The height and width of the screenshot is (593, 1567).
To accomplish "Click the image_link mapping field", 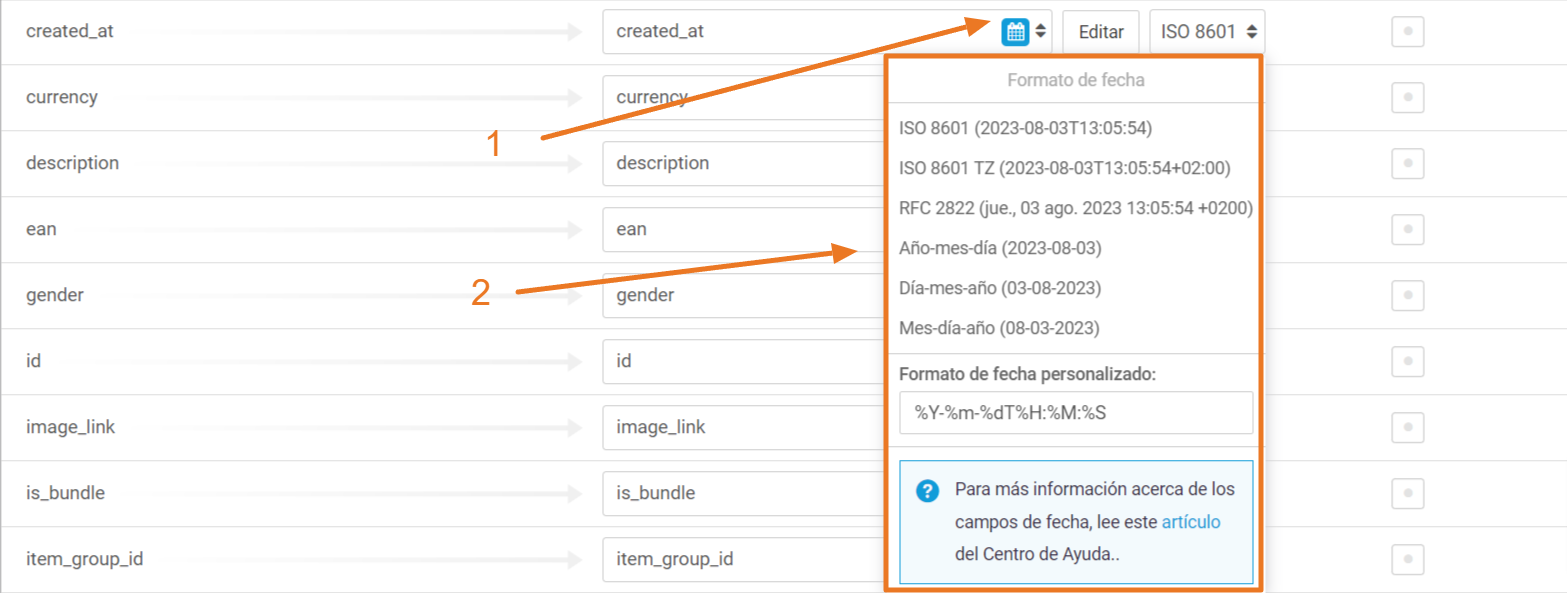I will (x=740, y=427).
